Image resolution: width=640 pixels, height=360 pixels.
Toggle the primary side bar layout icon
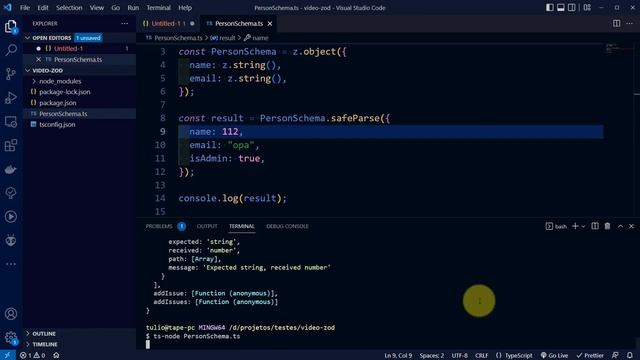click(550, 8)
